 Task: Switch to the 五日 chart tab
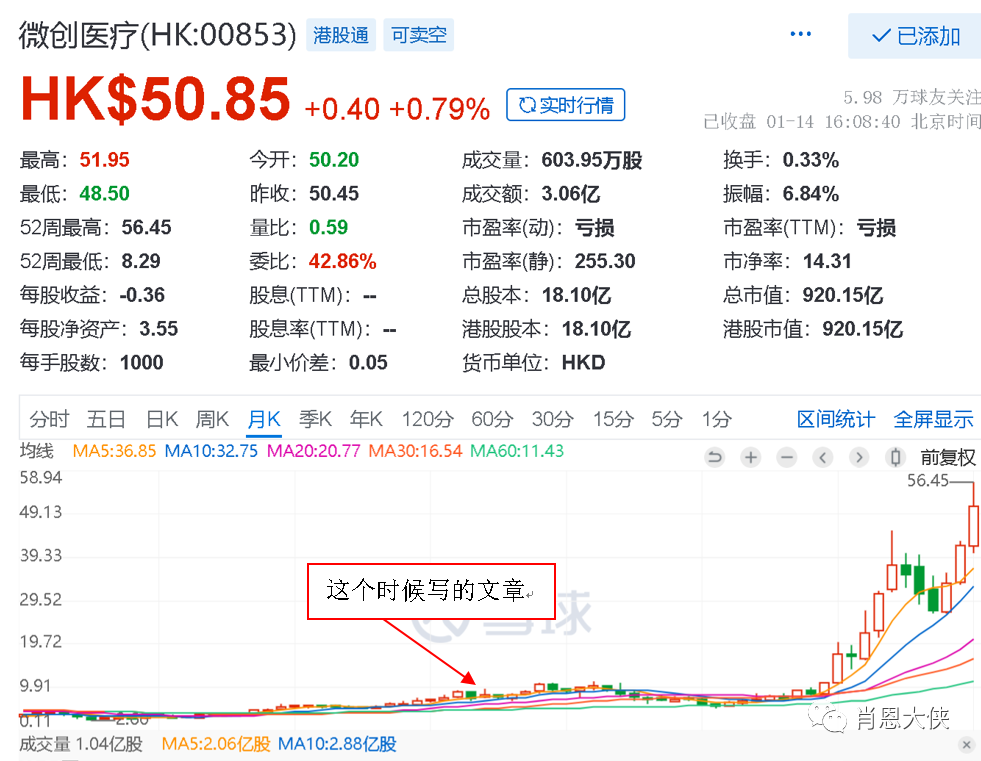pos(106,419)
